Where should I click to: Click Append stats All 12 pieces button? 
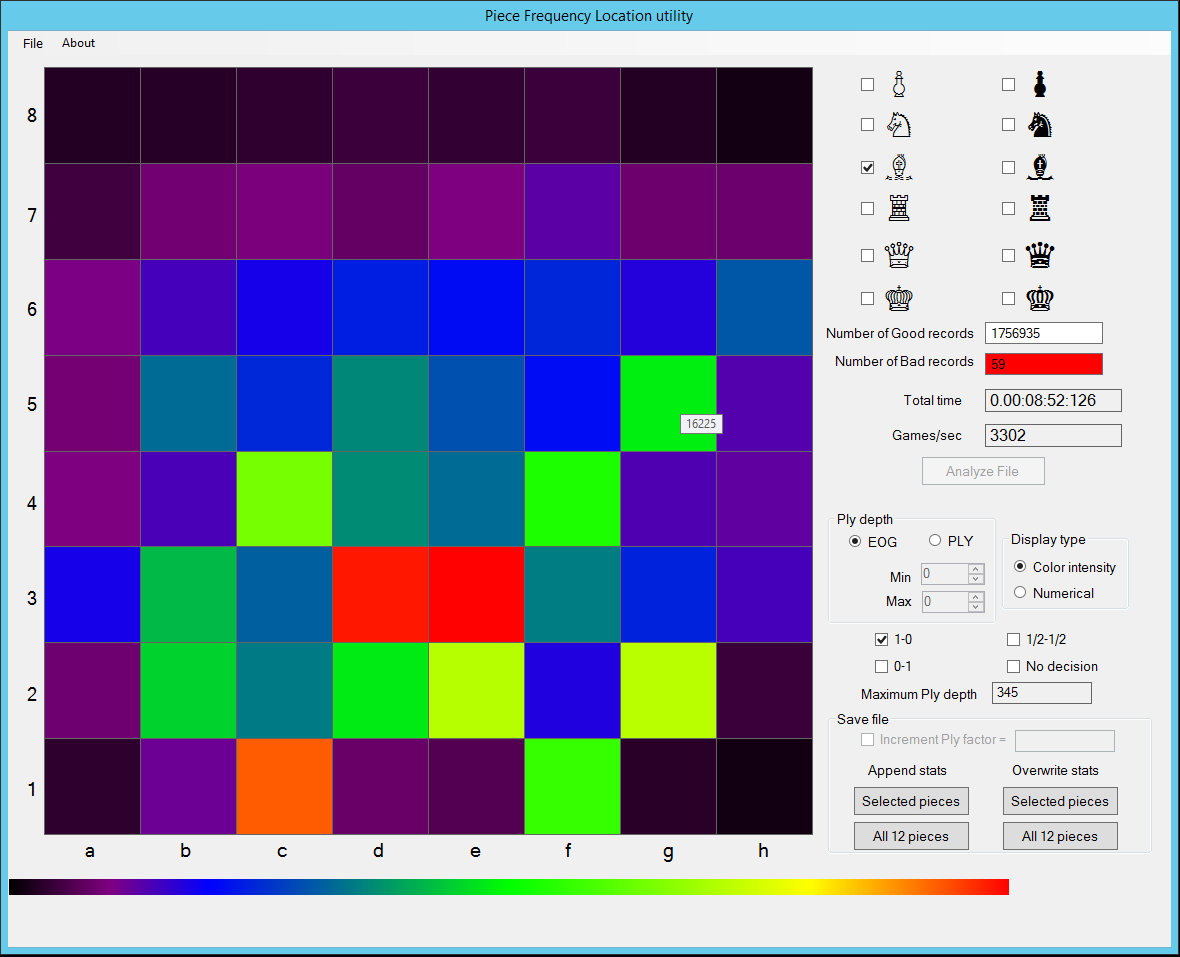coord(911,836)
